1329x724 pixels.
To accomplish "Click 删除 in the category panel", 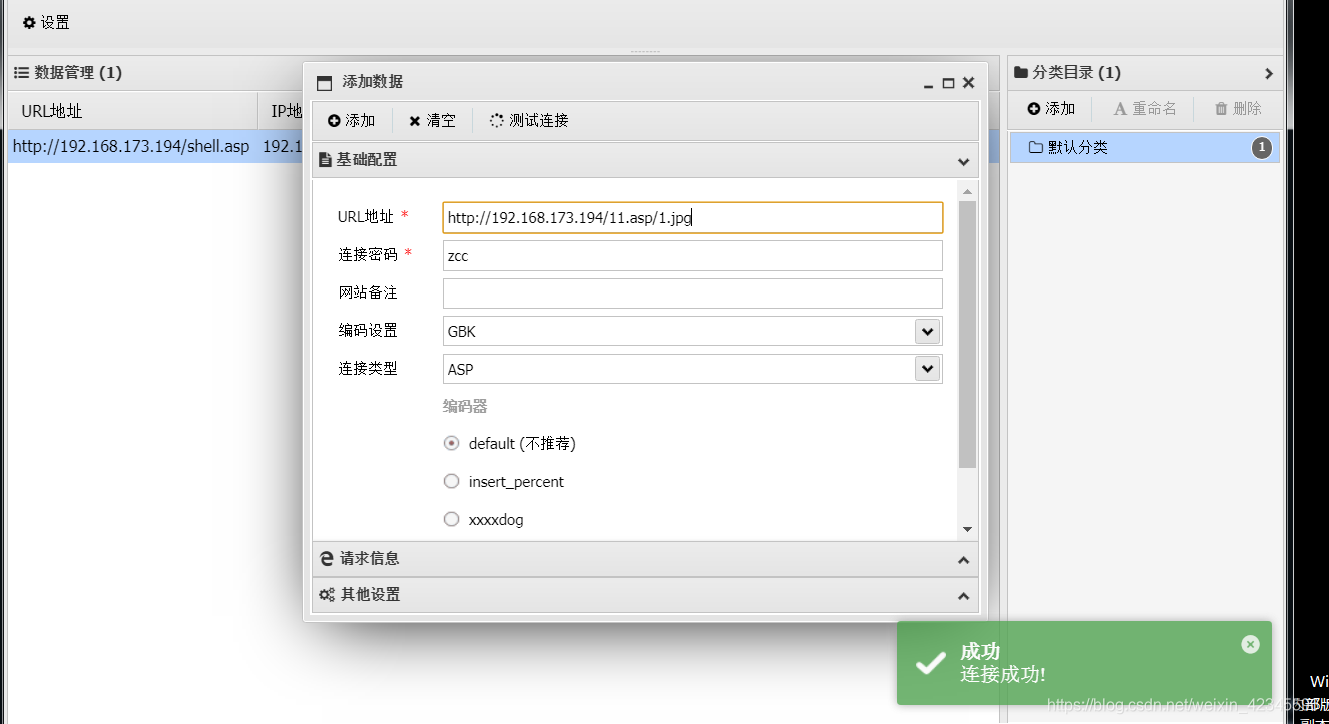I will coord(1238,108).
